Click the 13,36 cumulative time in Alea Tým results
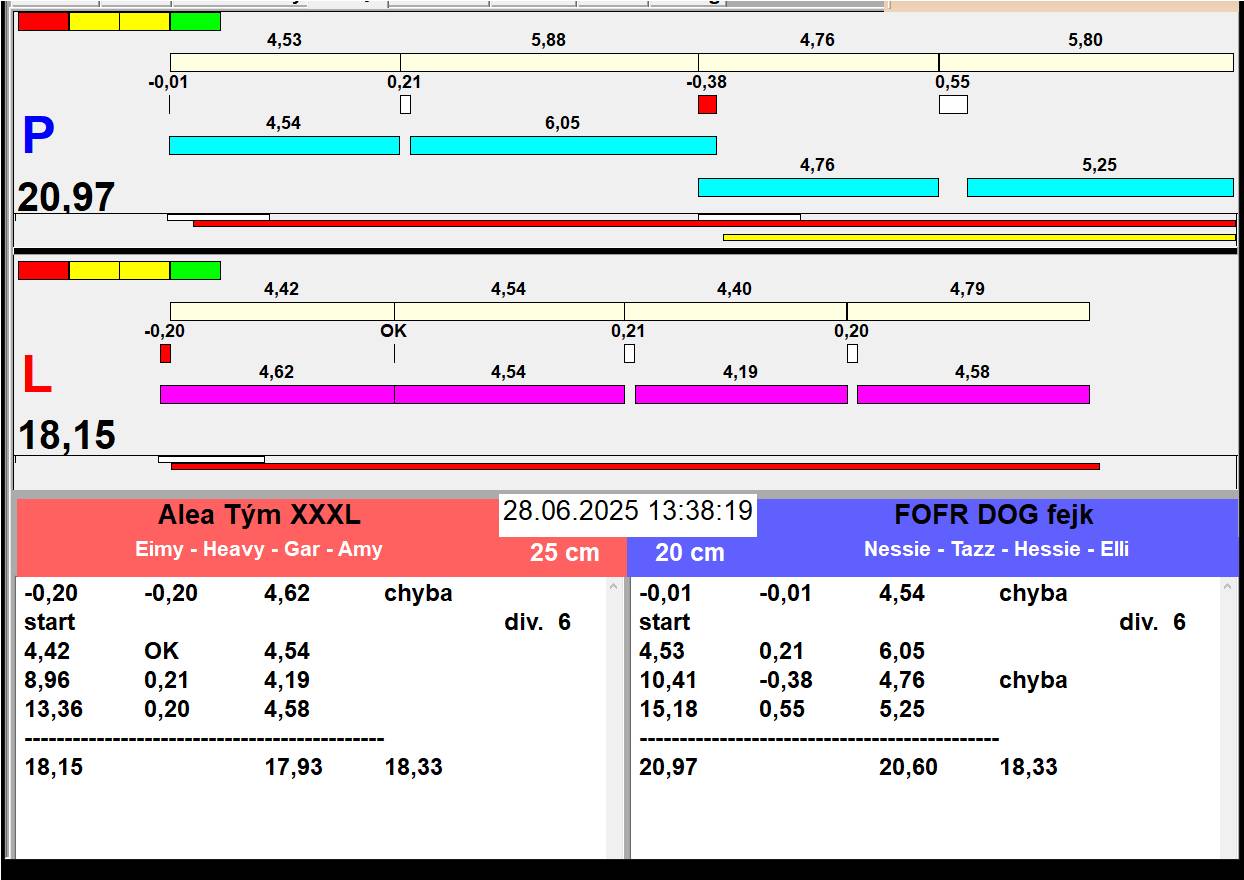The width and height of the screenshot is (1244, 880). tap(53, 709)
